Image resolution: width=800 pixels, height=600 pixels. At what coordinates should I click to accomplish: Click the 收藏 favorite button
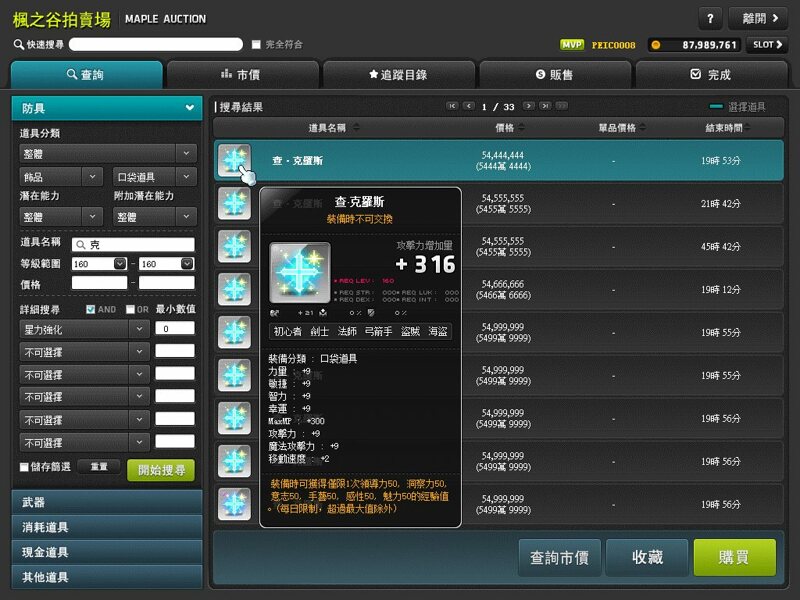(647, 558)
